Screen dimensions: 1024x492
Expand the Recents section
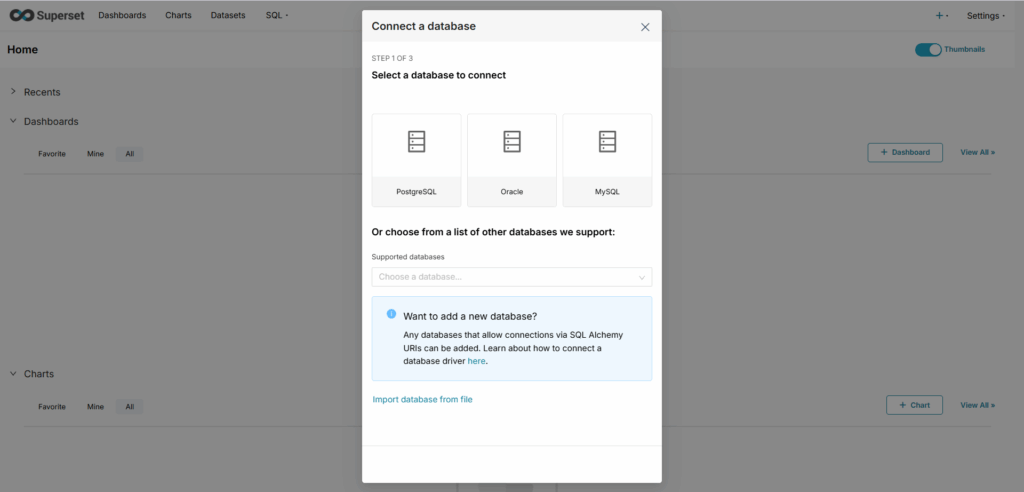14,92
